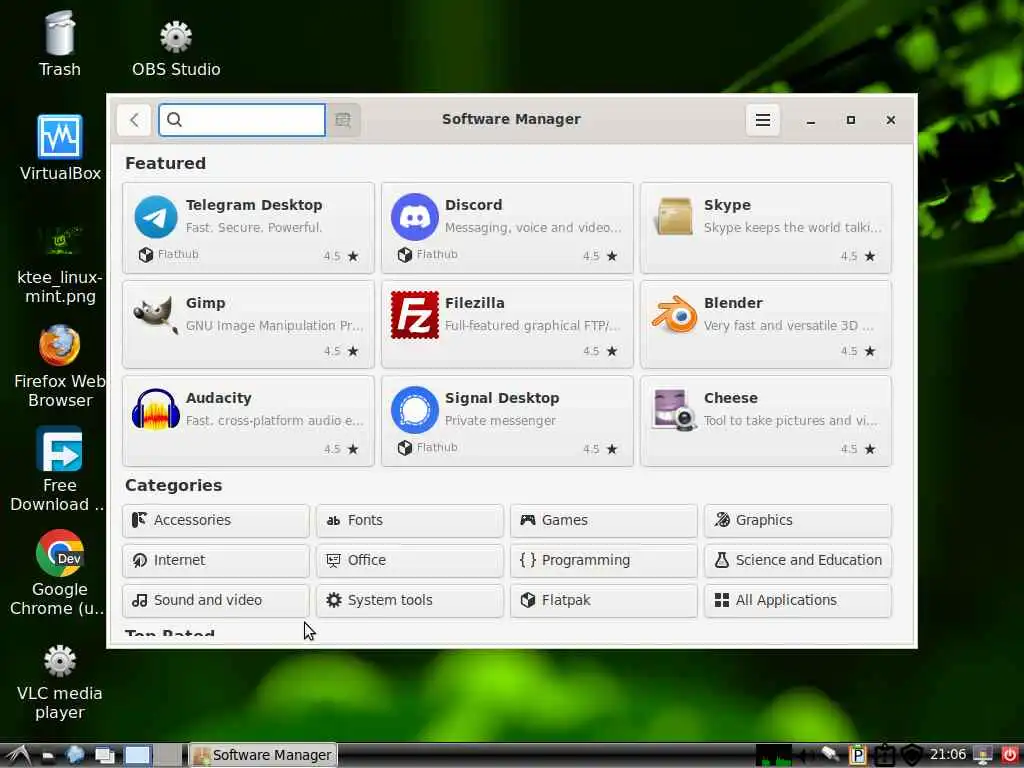The width and height of the screenshot is (1024, 768).
Task: Open the Internet category
Action: pyautogui.click(x=216, y=560)
